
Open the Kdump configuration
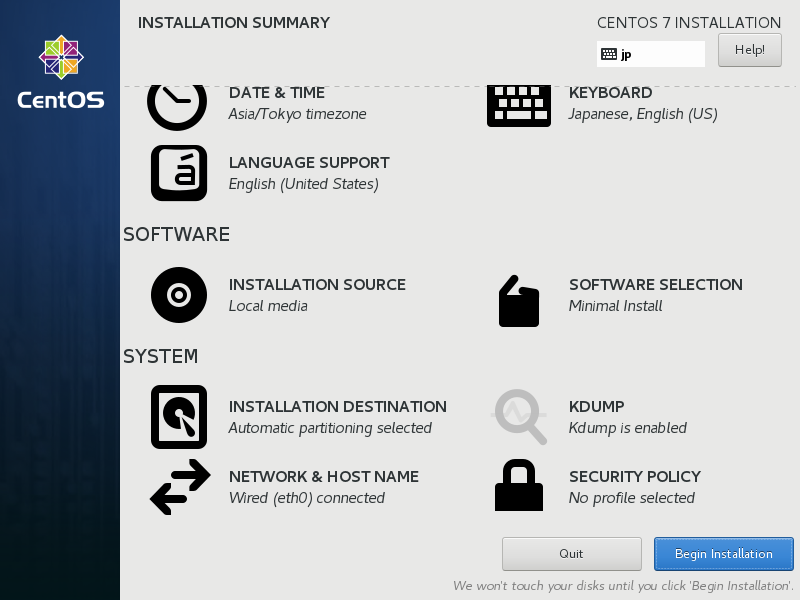coord(519,417)
